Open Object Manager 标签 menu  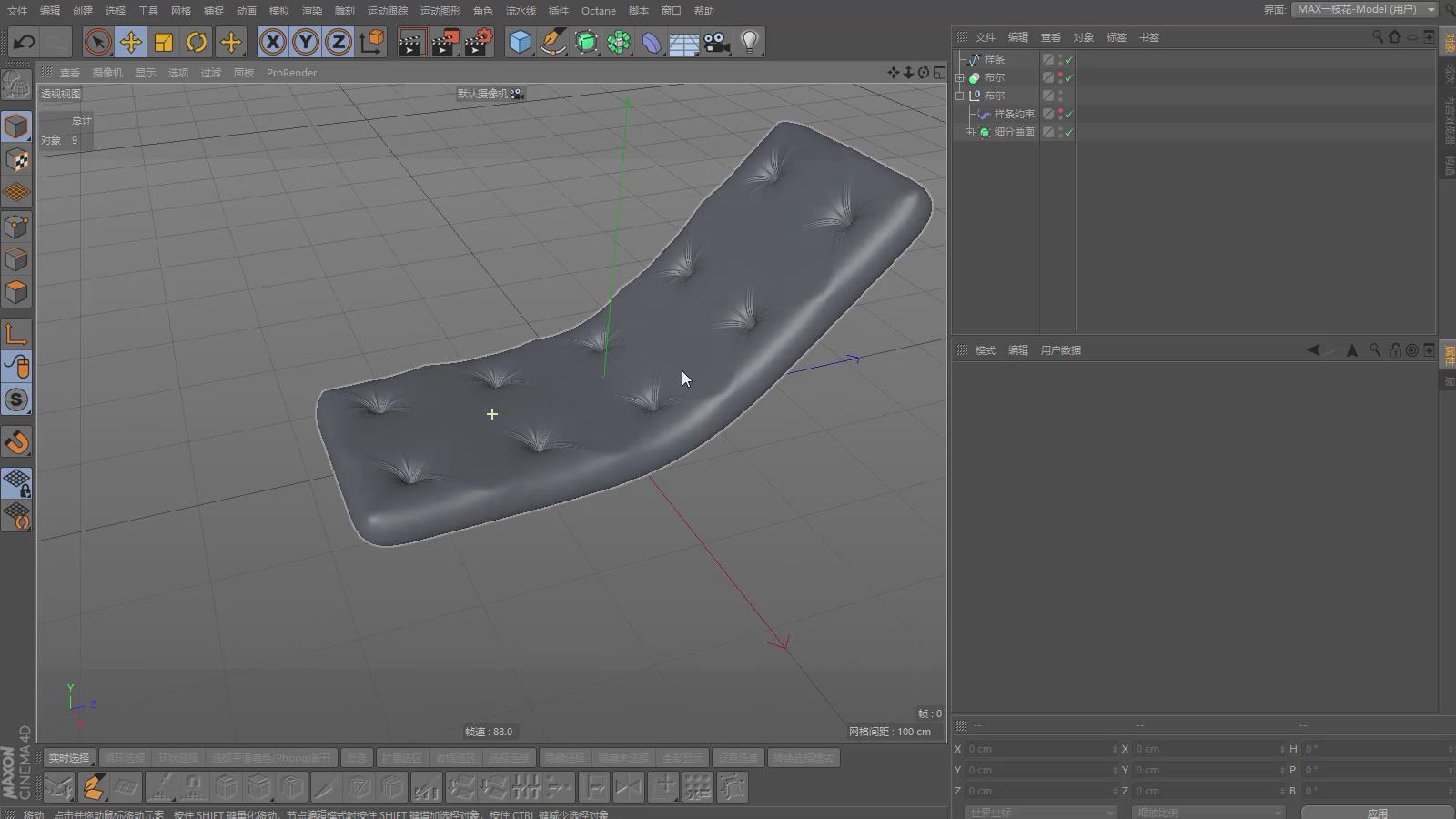[x=1117, y=37]
